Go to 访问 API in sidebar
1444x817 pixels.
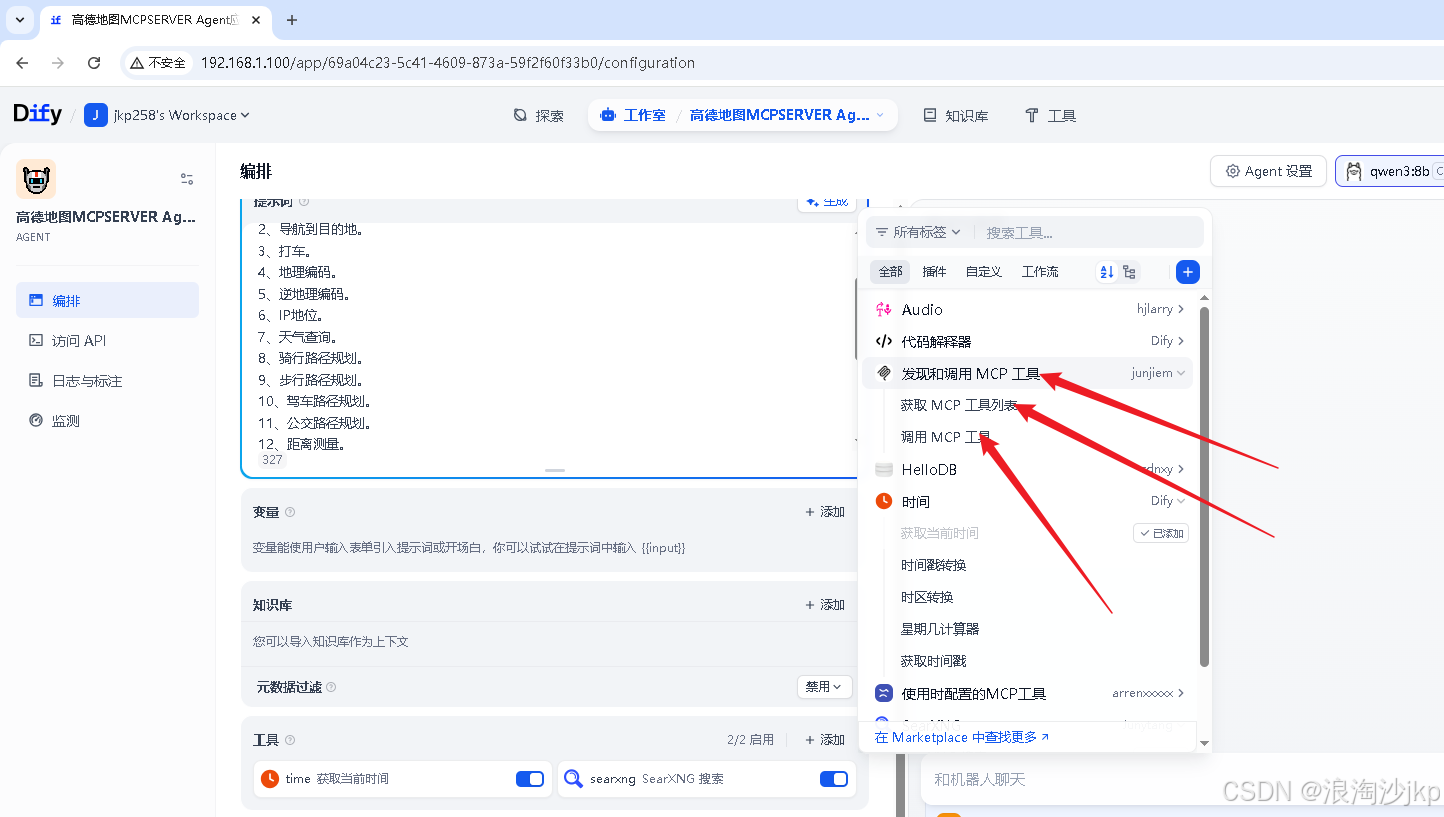107,341
